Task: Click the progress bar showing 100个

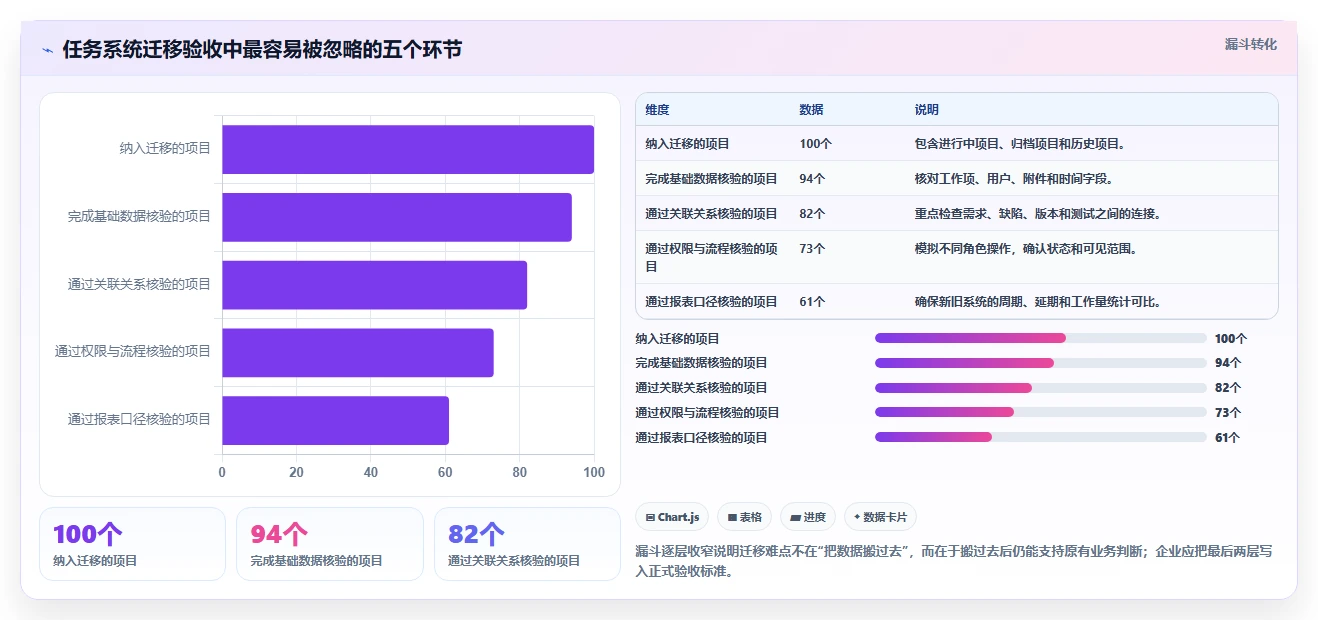Action: (1041, 338)
